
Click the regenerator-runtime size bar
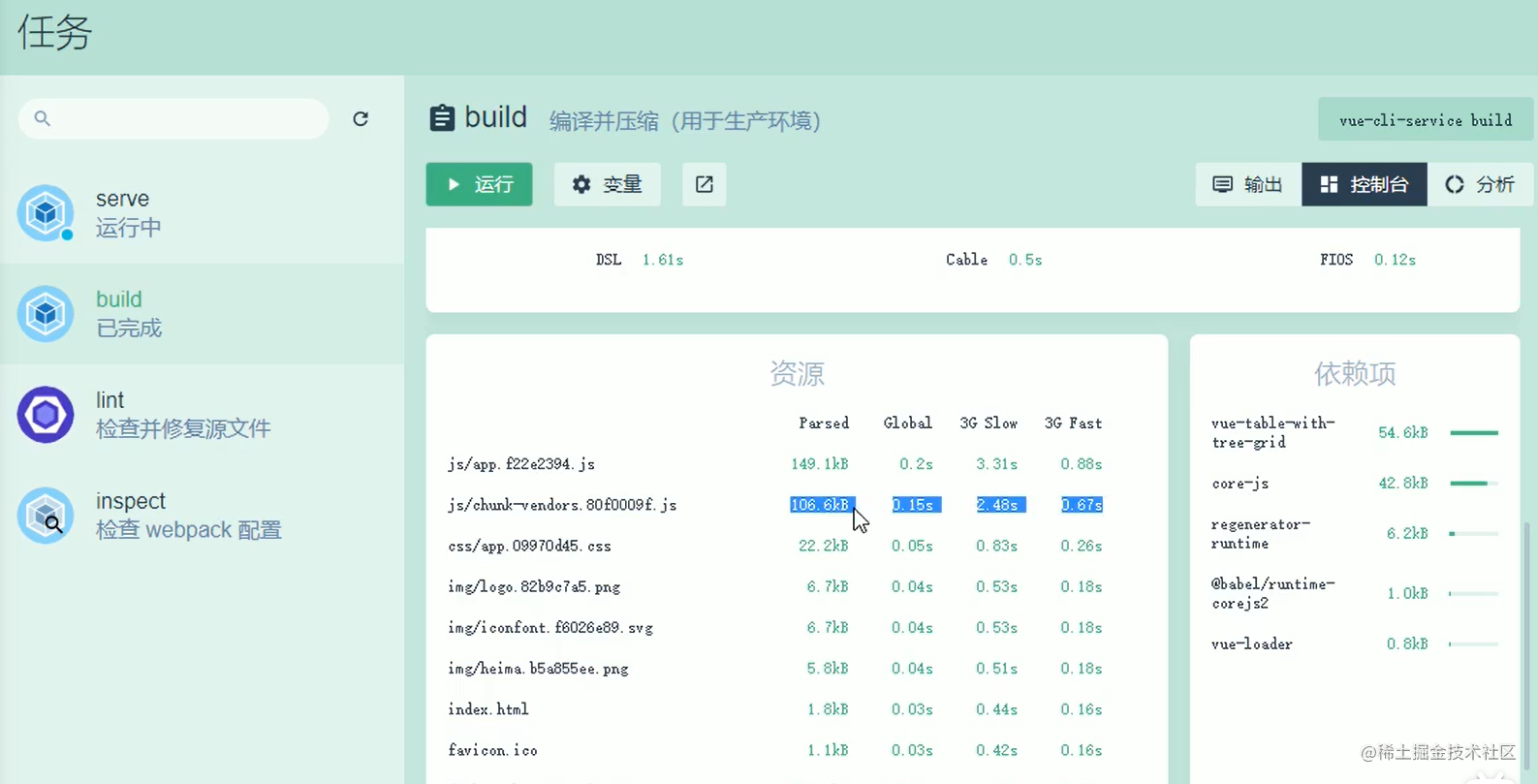click(x=1474, y=533)
